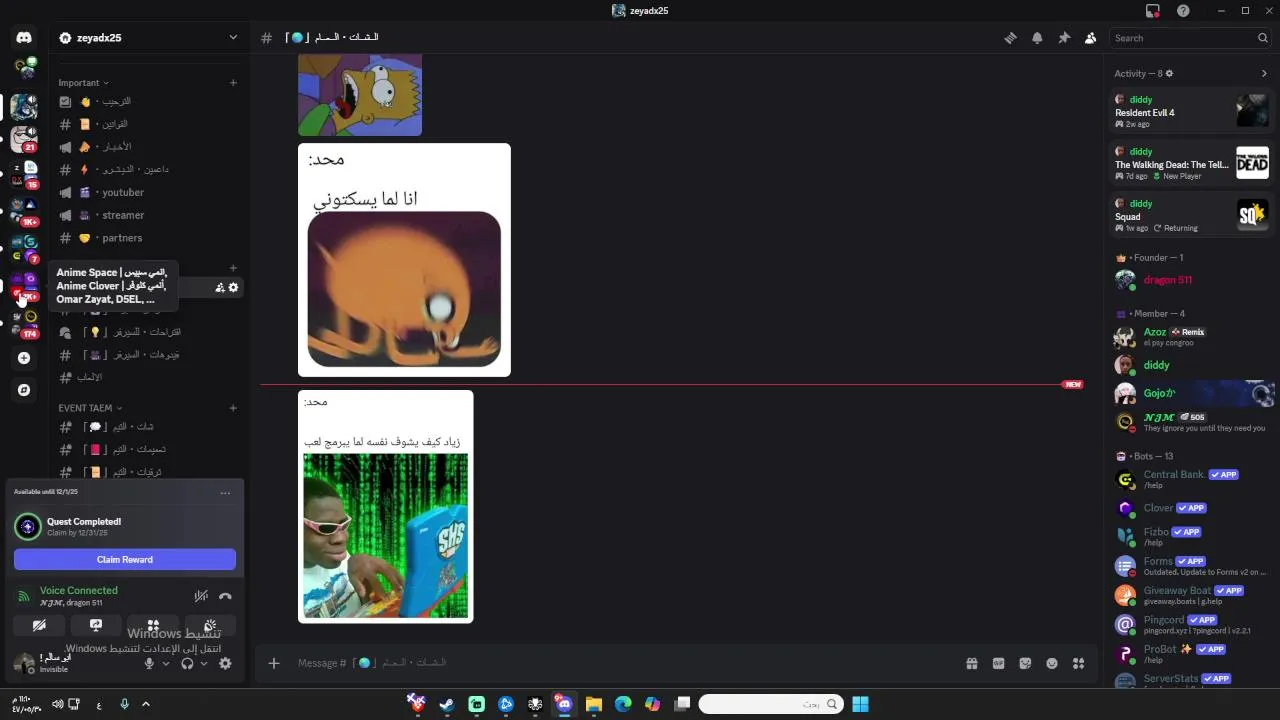Click the Search field in Discord header

1191,38
